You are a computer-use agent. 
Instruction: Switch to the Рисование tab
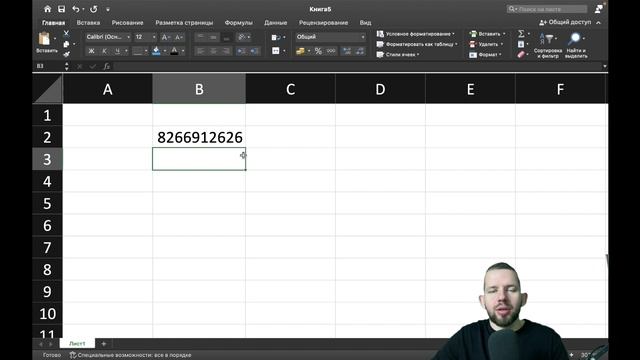pos(127,23)
